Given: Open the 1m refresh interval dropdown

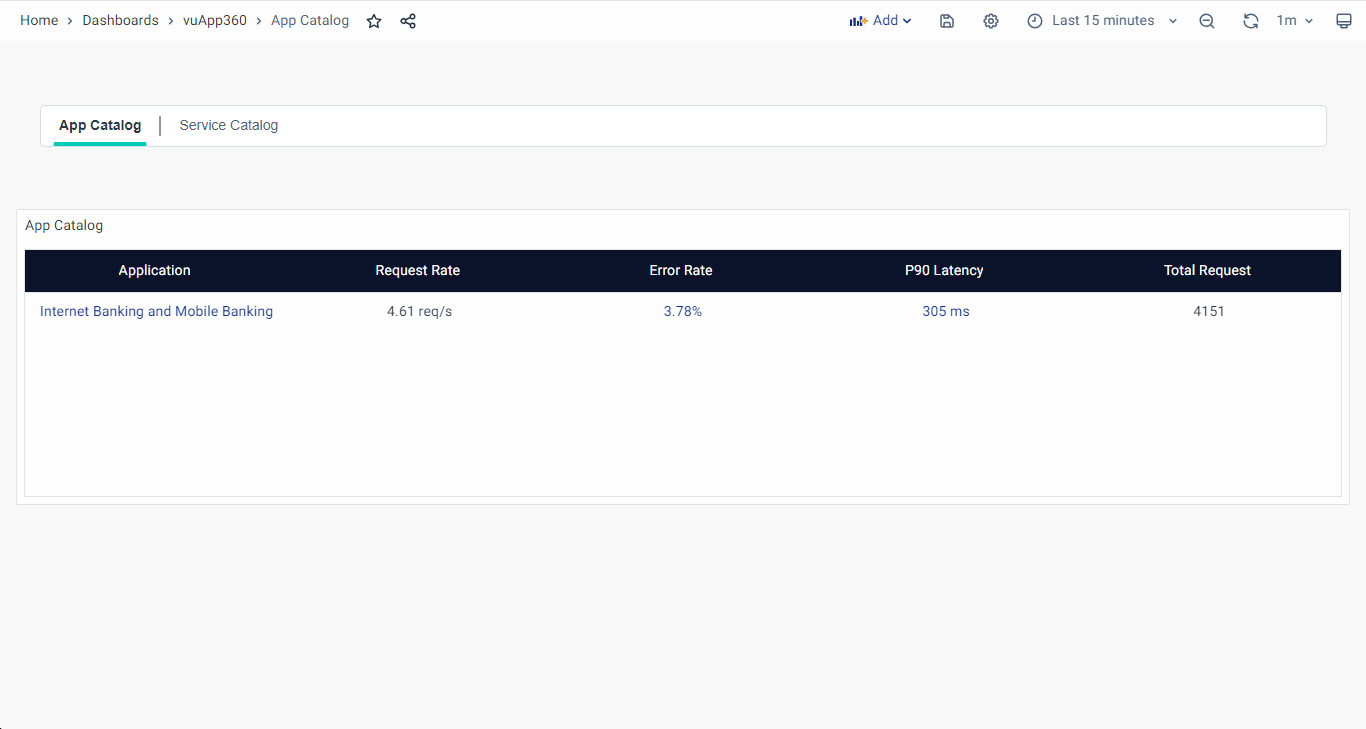Looking at the screenshot, I should pos(1294,21).
